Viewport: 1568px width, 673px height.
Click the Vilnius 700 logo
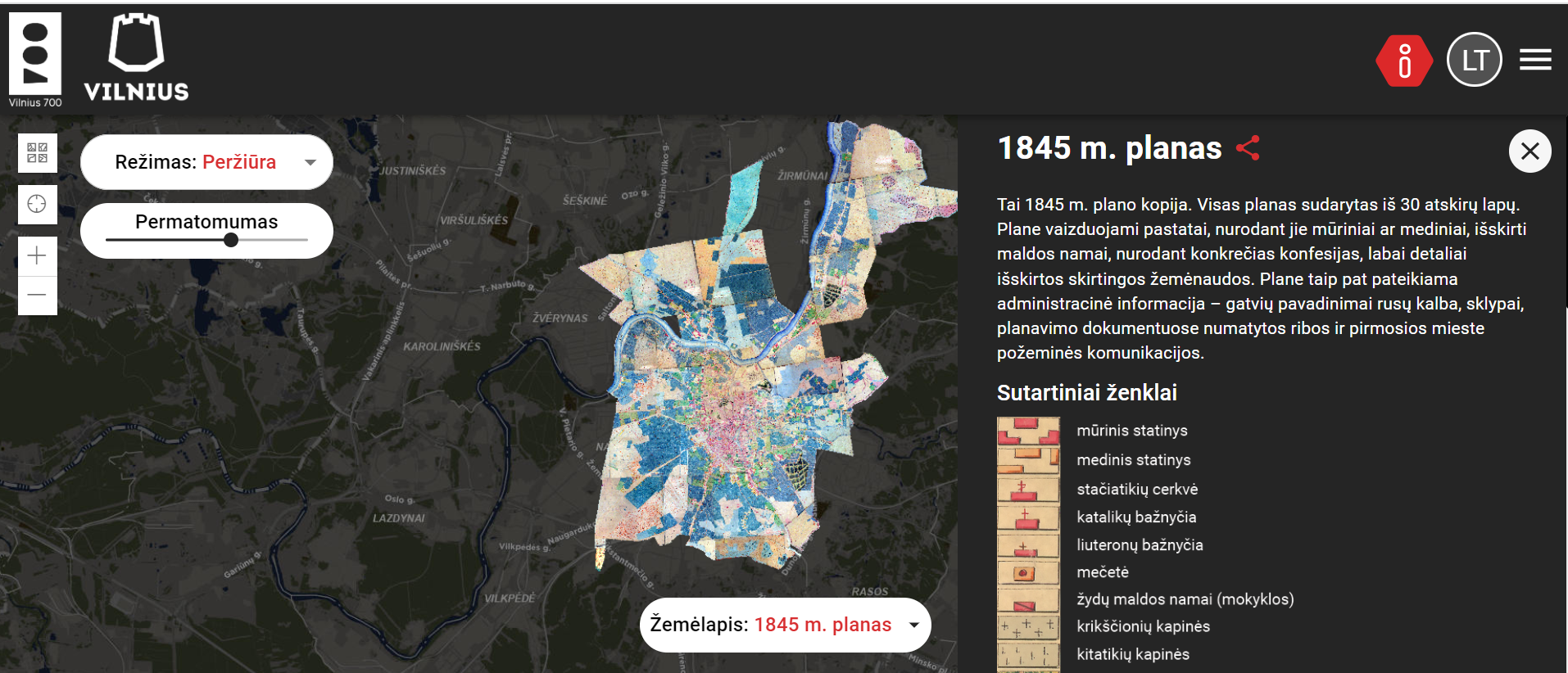click(x=35, y=59)
